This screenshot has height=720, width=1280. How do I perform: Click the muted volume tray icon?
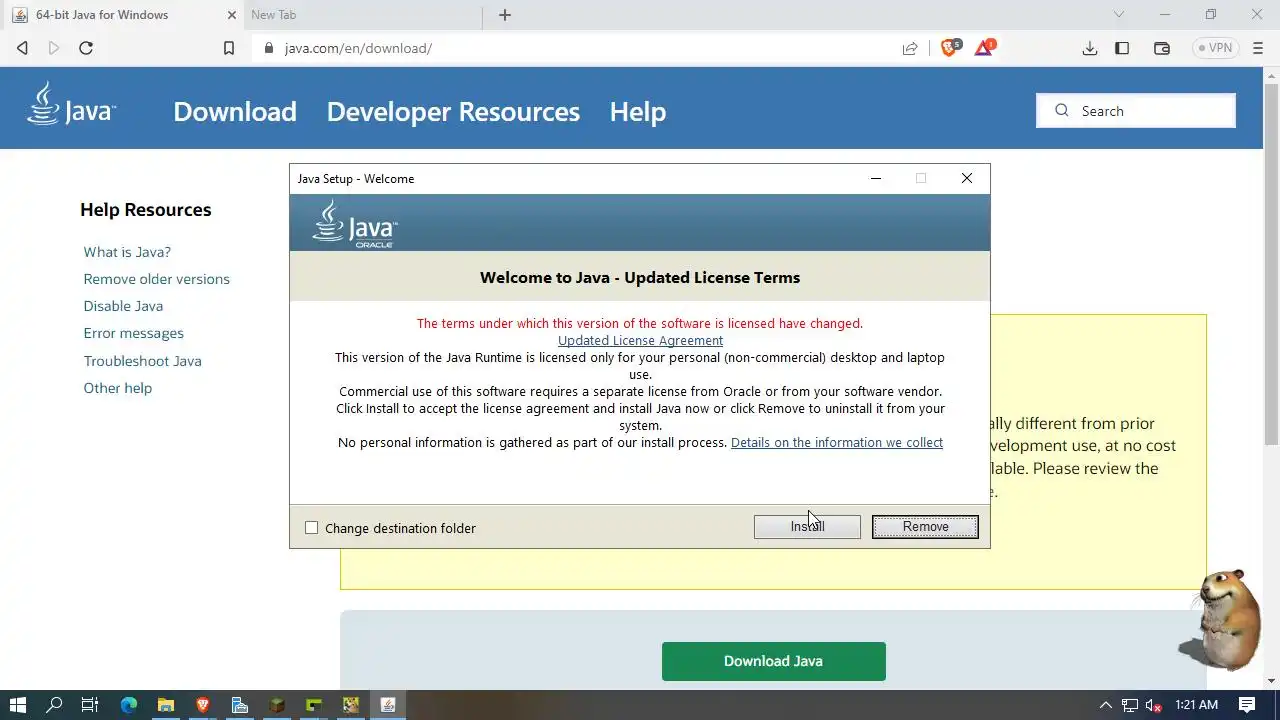pyautogui.click(x=1153, y=705)
